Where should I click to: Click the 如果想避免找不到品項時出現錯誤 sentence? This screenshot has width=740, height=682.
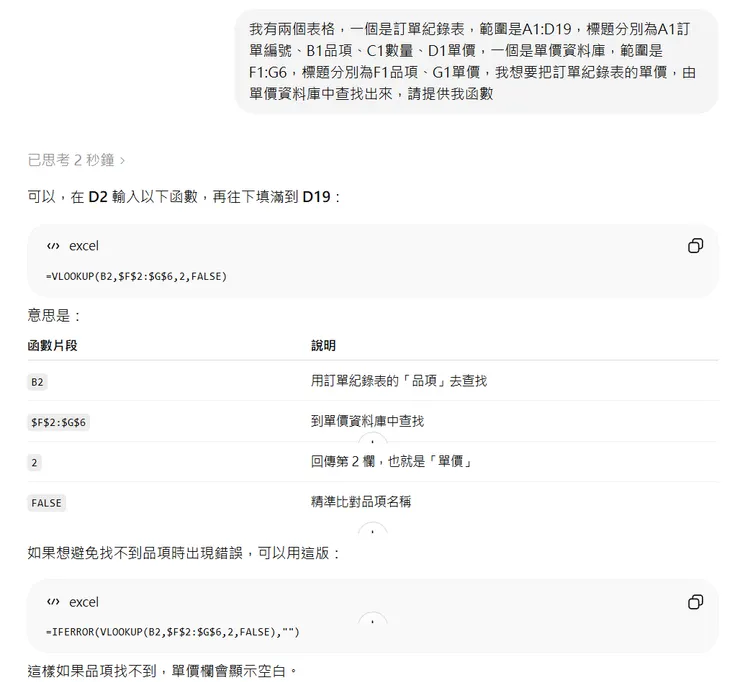click(184, 553)
